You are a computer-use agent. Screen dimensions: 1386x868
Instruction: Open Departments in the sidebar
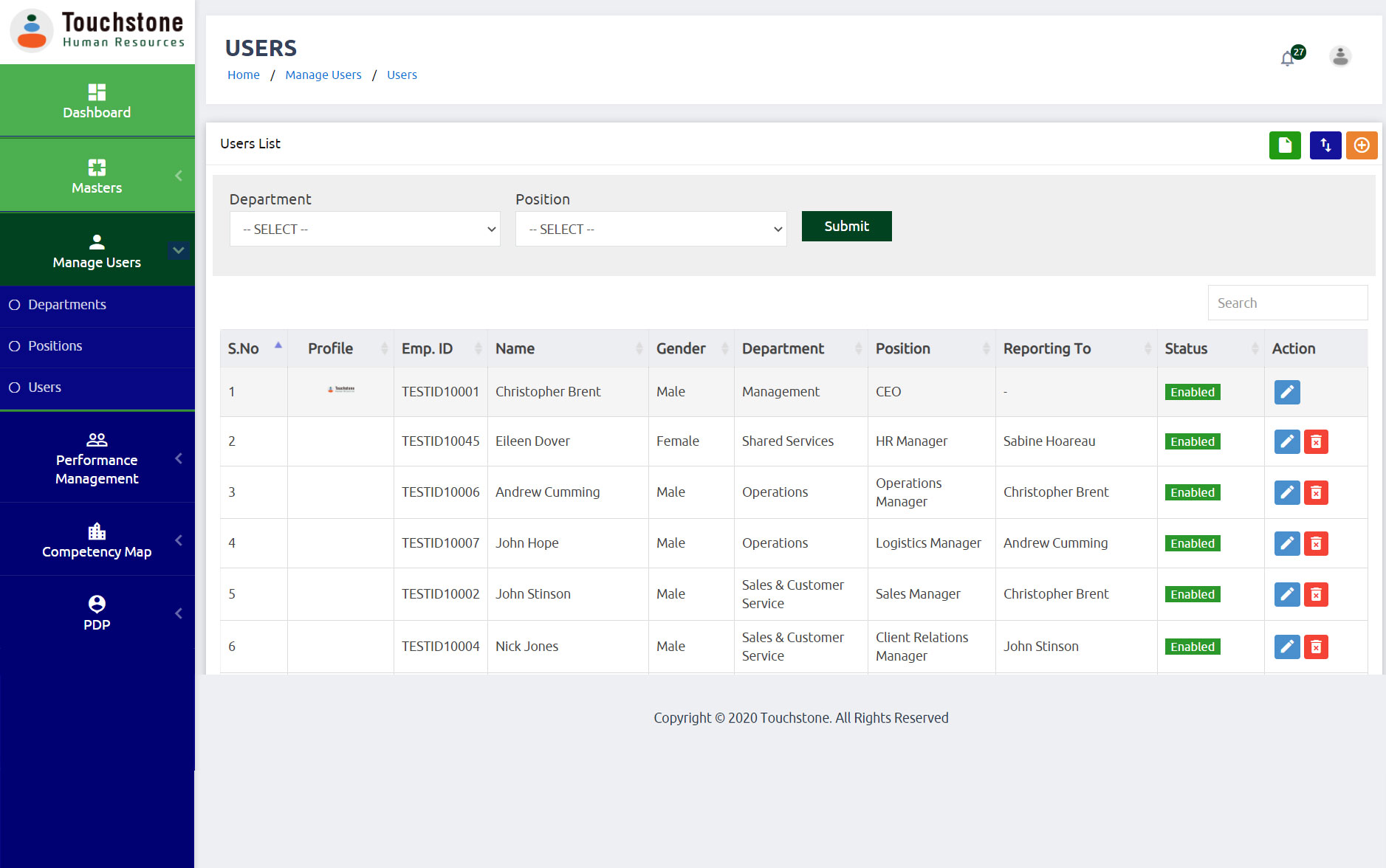pyautogui.click(x=67, y=305)
